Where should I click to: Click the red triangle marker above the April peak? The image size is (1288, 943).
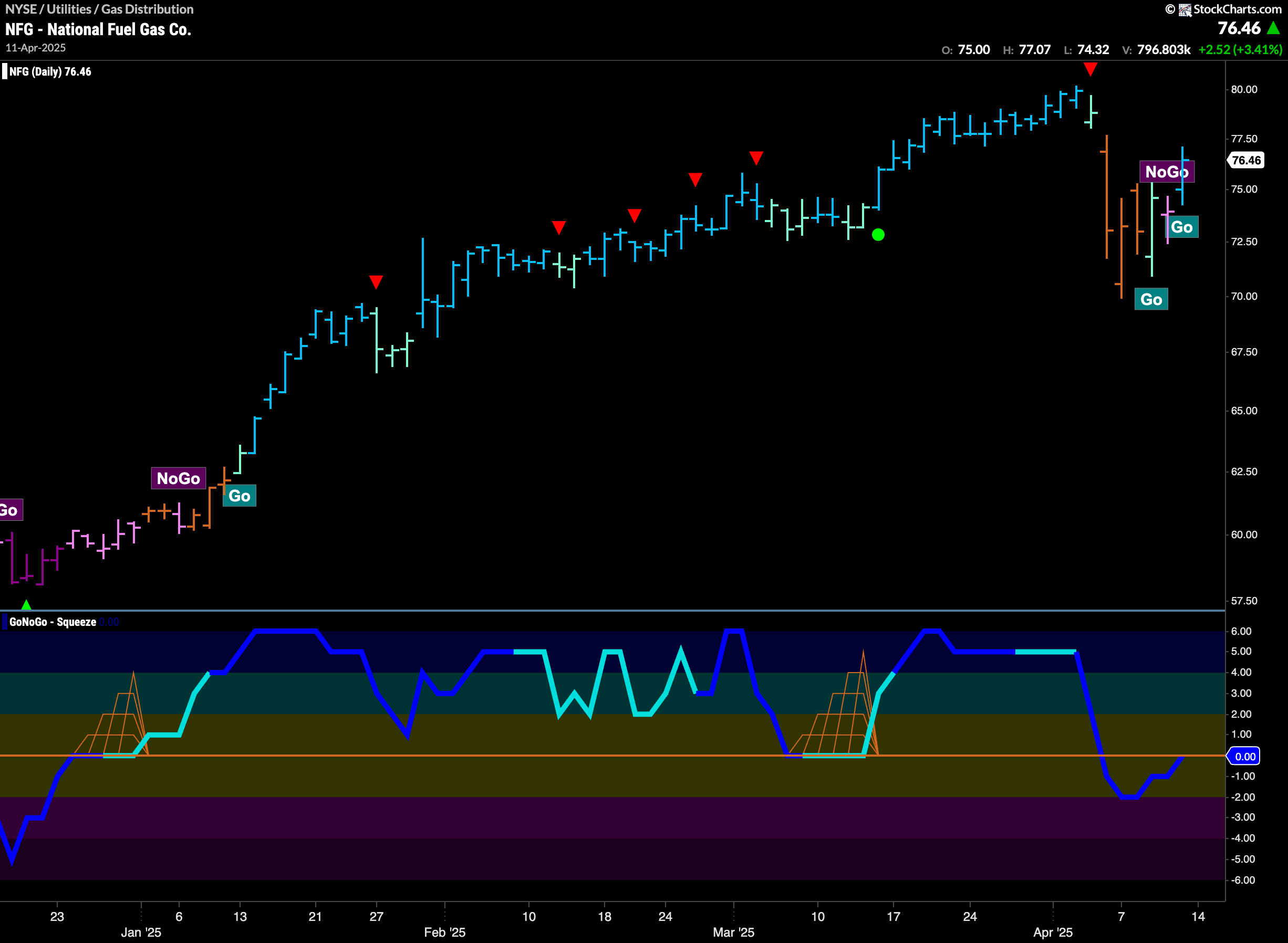pyautogui.click(x=1090, y=70)
